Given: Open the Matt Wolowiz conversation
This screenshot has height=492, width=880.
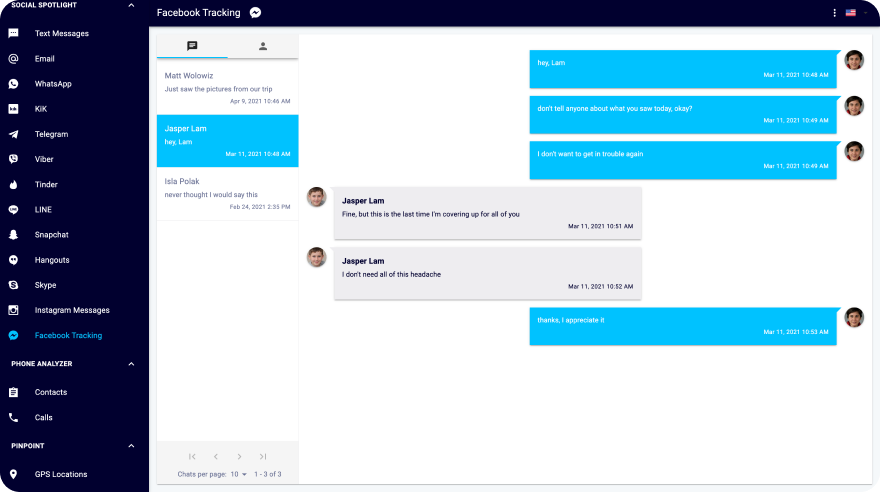Looking at the screenshot, I should point(227,88).
